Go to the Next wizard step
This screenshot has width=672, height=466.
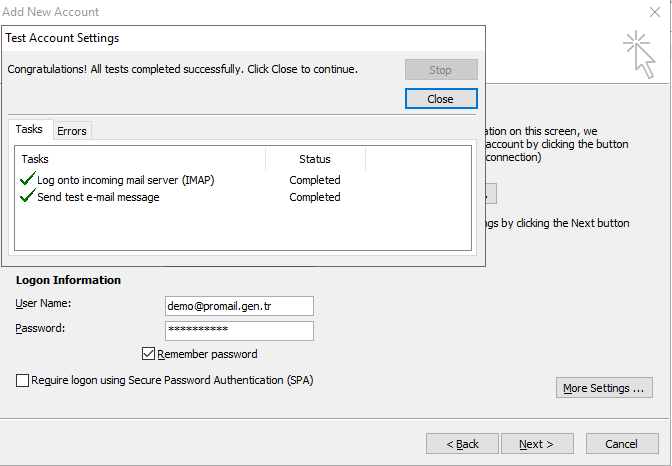537,444
